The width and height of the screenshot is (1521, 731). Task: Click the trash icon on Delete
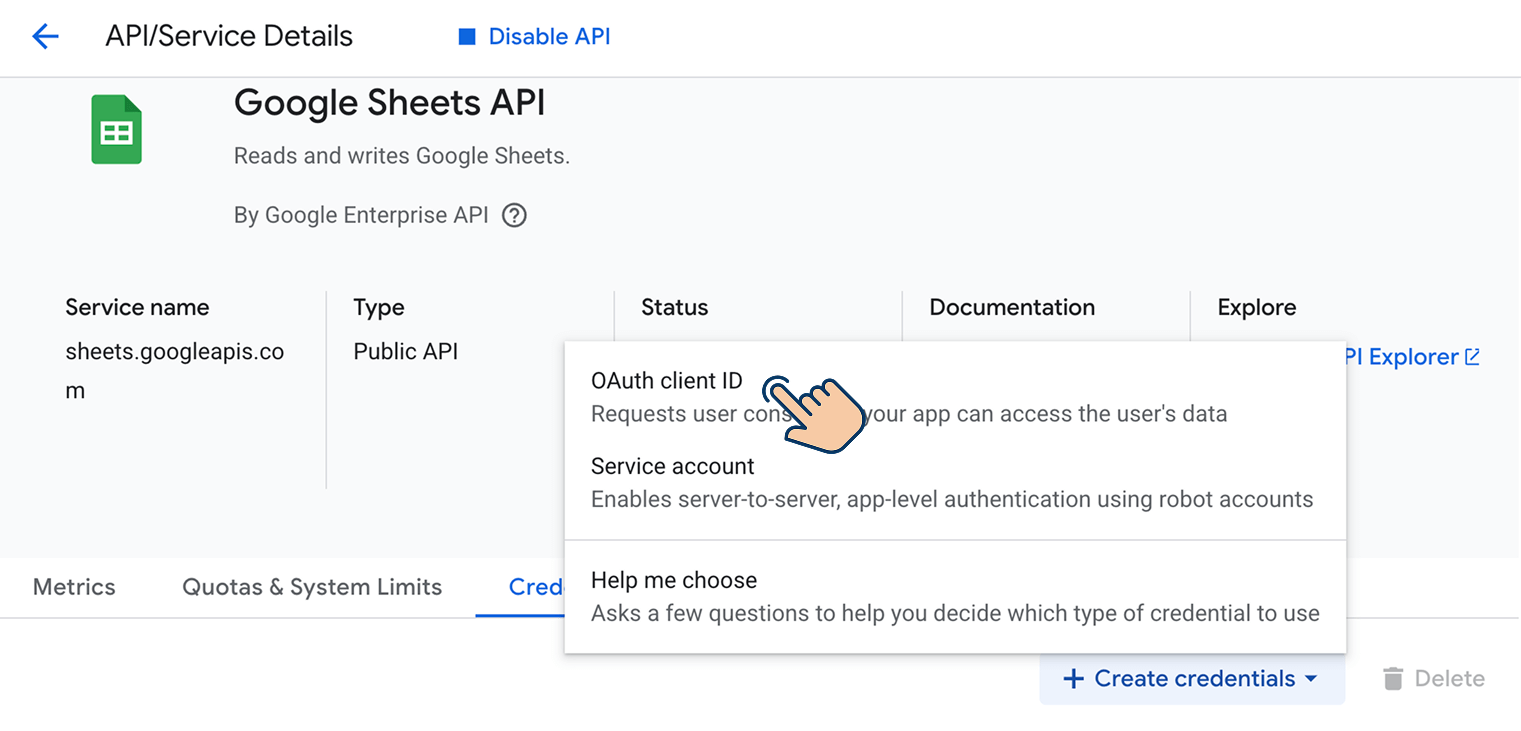[1393, 679]
